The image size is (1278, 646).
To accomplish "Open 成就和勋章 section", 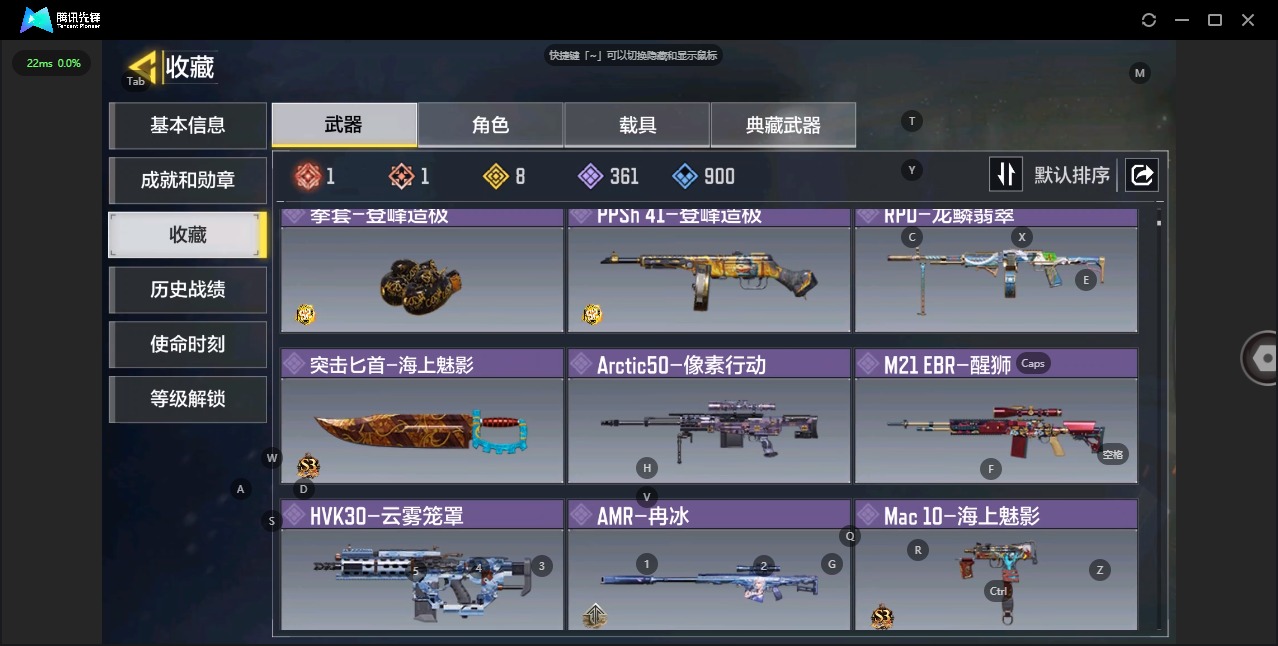I will tap(188, 180).
